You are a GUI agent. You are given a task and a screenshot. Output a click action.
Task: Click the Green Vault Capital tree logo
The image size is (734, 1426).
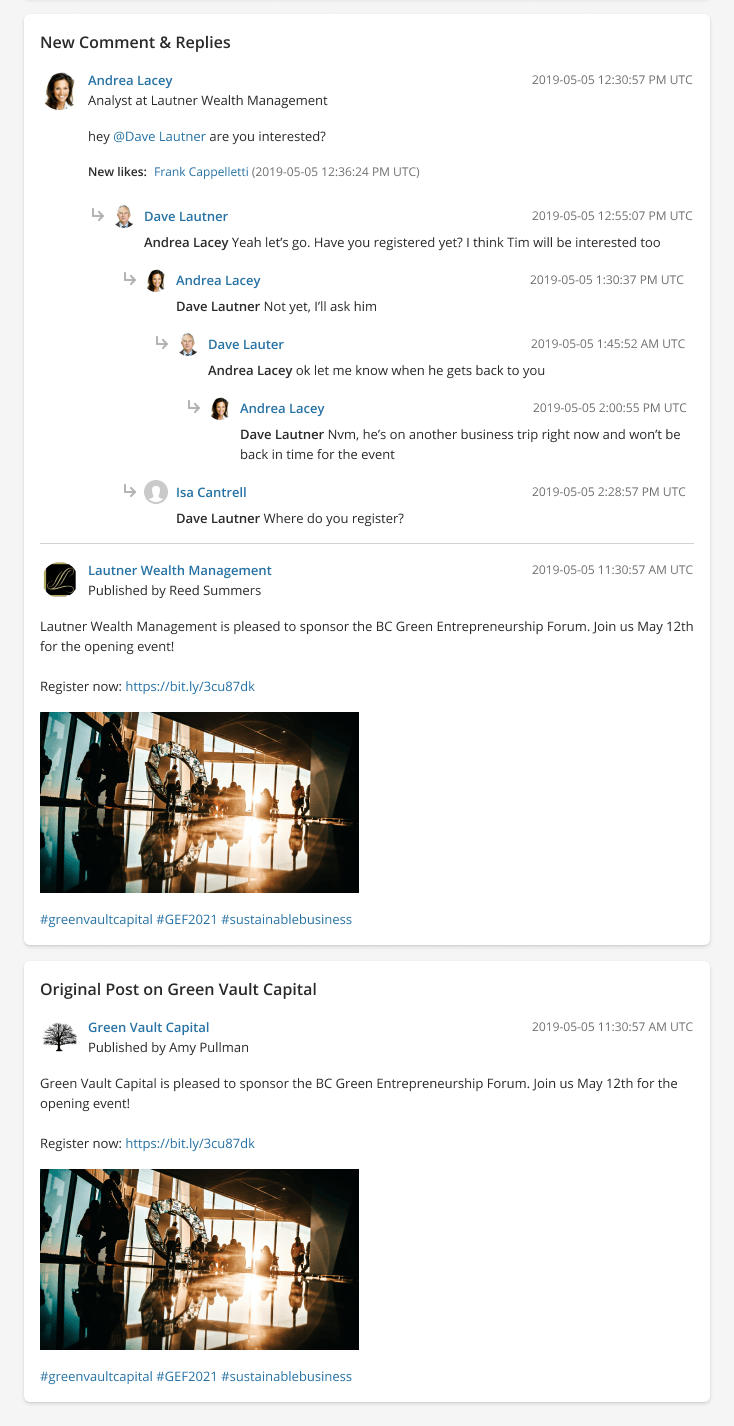[x=60, y=1037]
